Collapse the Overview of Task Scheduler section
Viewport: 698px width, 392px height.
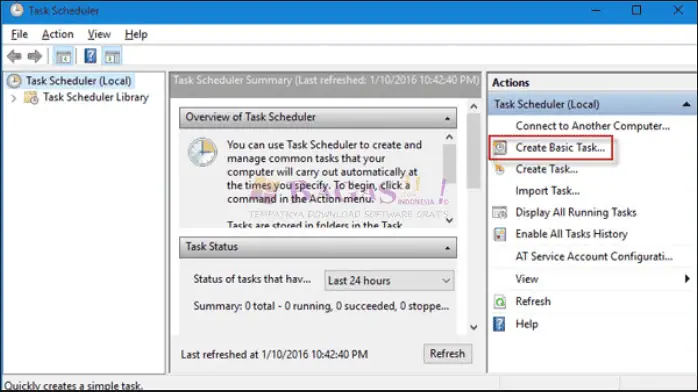tap(447, 118)
